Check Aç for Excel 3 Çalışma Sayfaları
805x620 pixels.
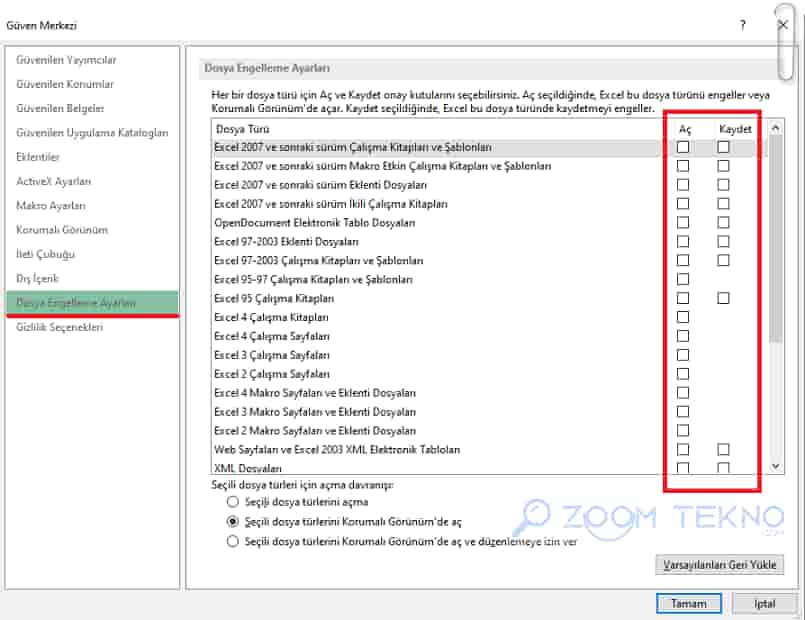pos(683,355)
